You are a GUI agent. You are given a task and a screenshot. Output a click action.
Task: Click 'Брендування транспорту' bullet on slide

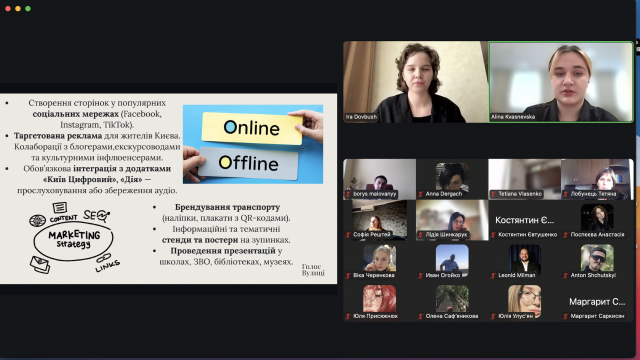227,207
